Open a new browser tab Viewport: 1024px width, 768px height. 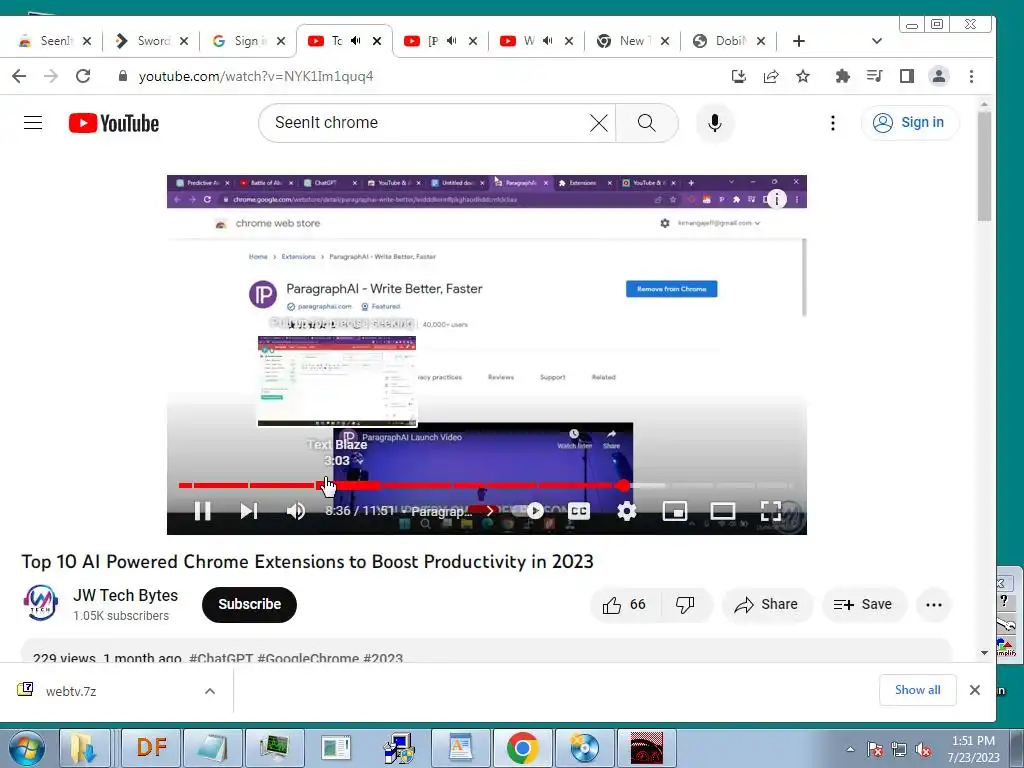798,41
